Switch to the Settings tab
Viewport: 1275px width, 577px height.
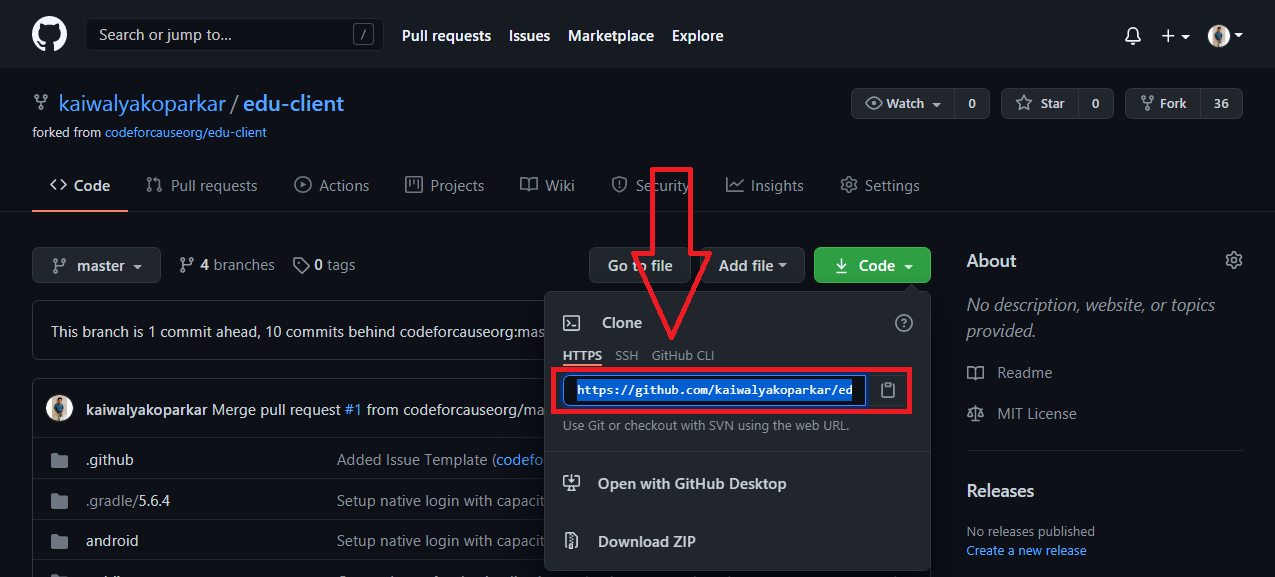point(880,185)
